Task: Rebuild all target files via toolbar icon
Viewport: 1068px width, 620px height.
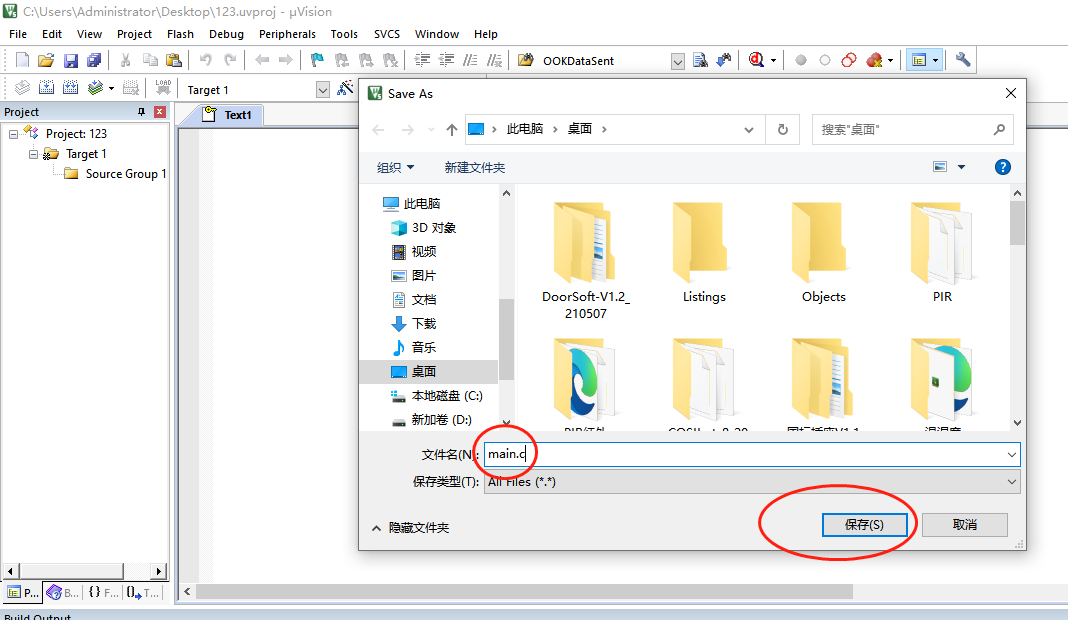Action: [x=71, y=88]
